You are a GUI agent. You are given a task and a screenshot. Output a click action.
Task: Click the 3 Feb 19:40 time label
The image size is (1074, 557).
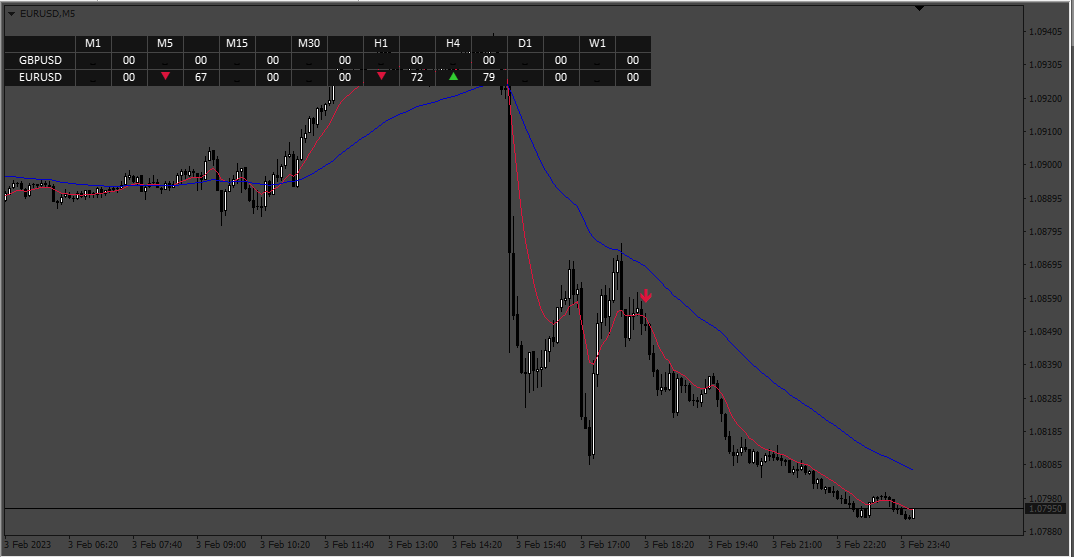pos(734,545)
